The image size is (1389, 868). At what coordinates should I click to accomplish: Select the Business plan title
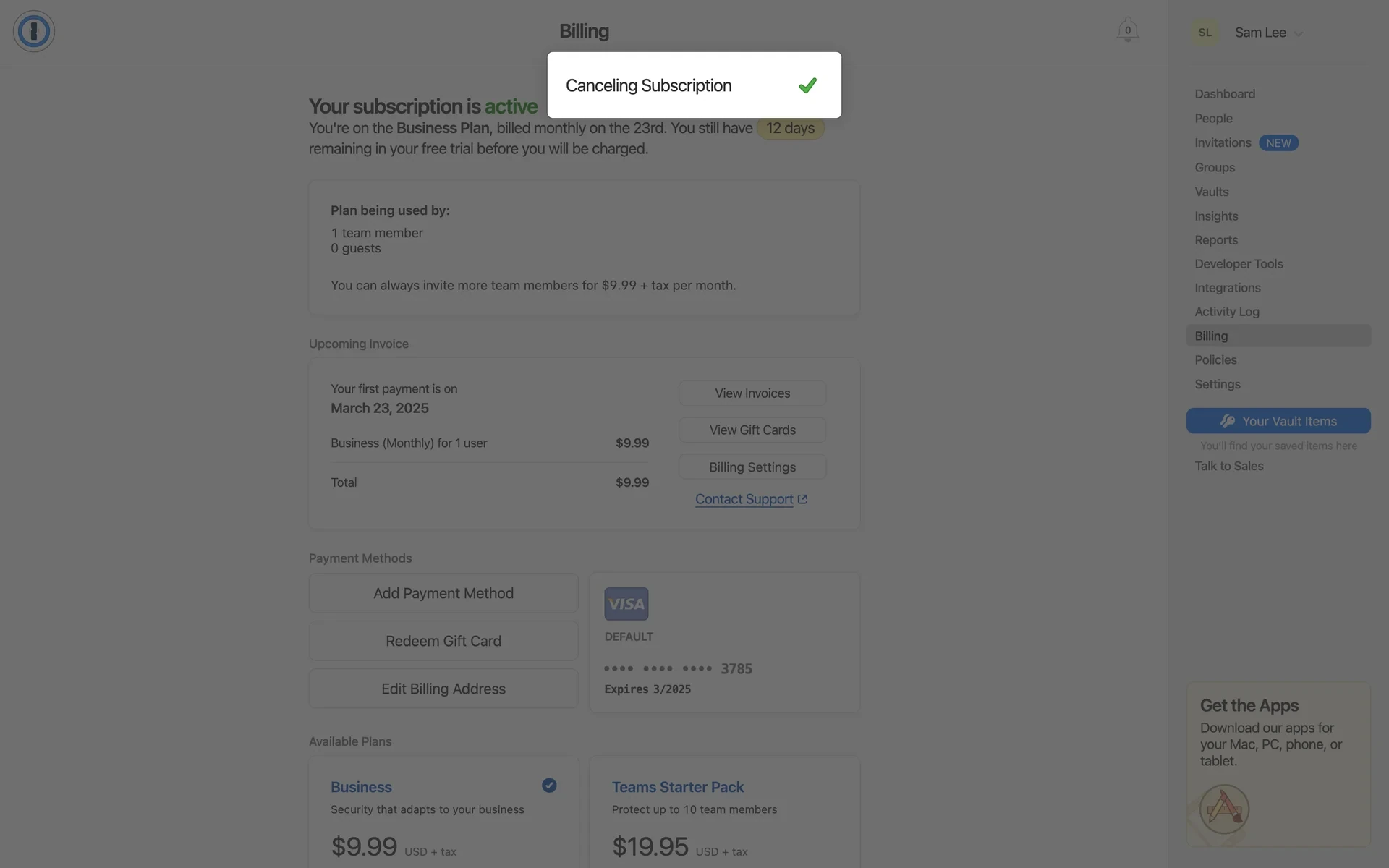click(x=361, y=787)
